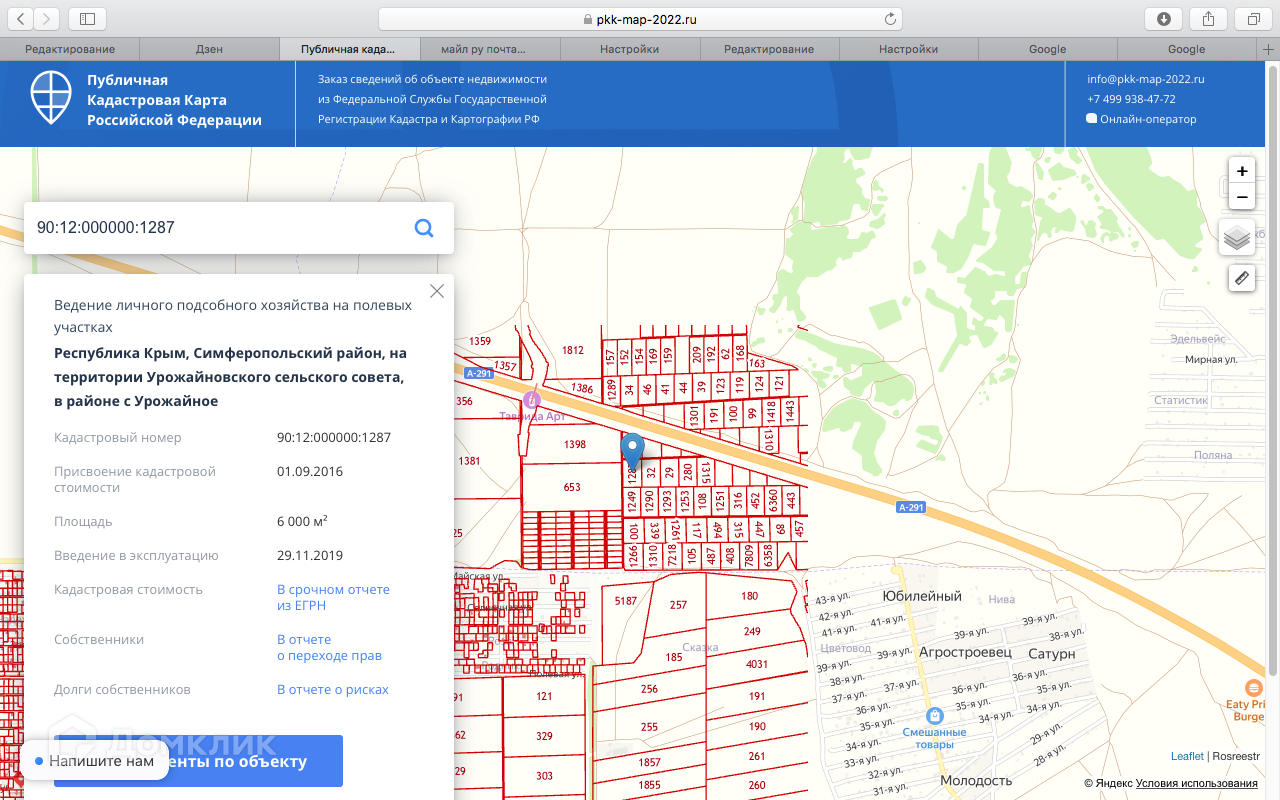Viewport: 1280px width, 800px height.
Task: Switch to the Дзен tab
Action: point(209,49)
